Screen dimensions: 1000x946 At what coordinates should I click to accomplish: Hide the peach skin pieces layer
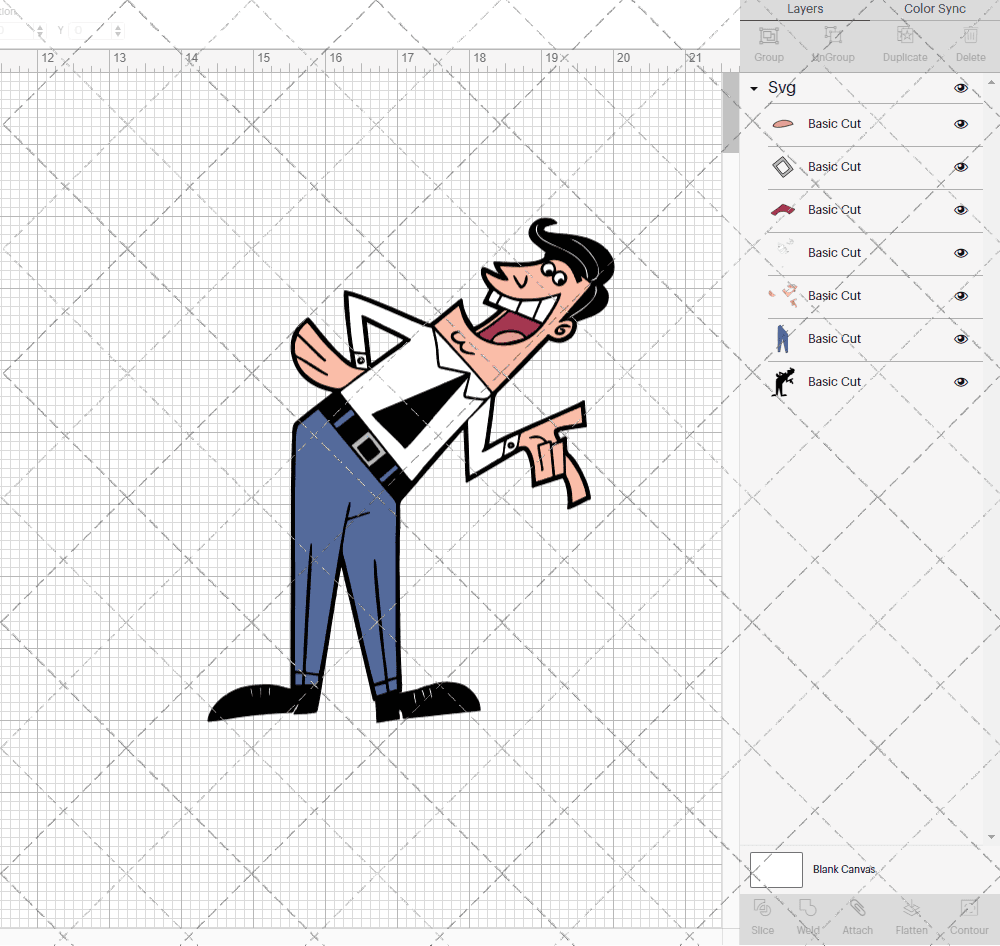(x=960, y=296)
